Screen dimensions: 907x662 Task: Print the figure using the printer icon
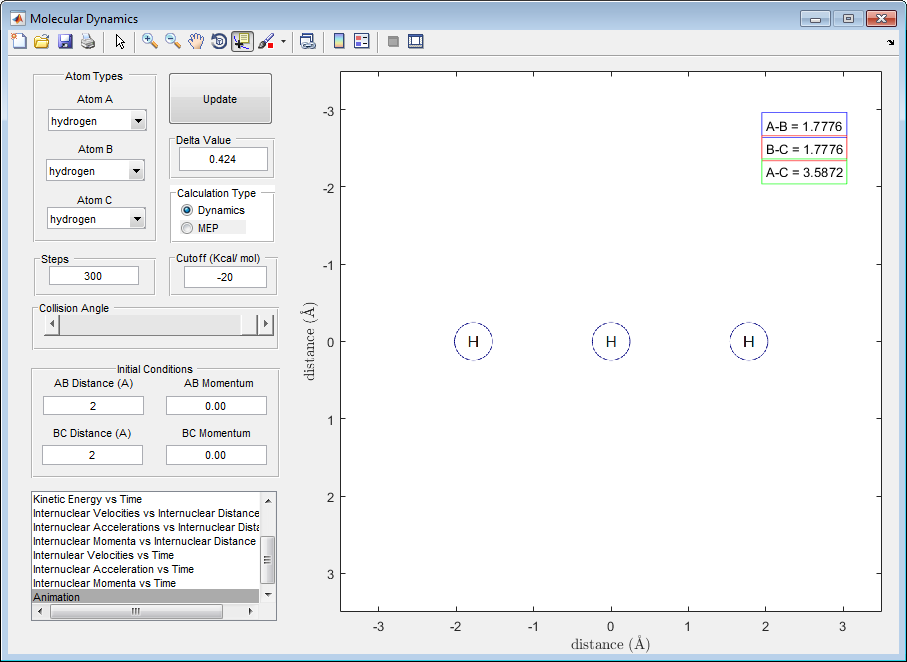coord(88,41)
